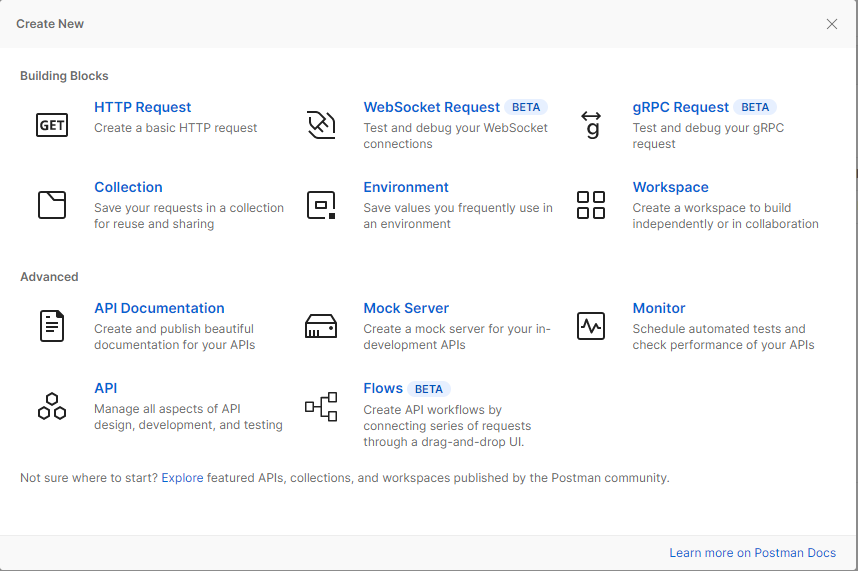Open the Explore link
The height and width of the screenshot is (571, 858).
click(182, 477)
